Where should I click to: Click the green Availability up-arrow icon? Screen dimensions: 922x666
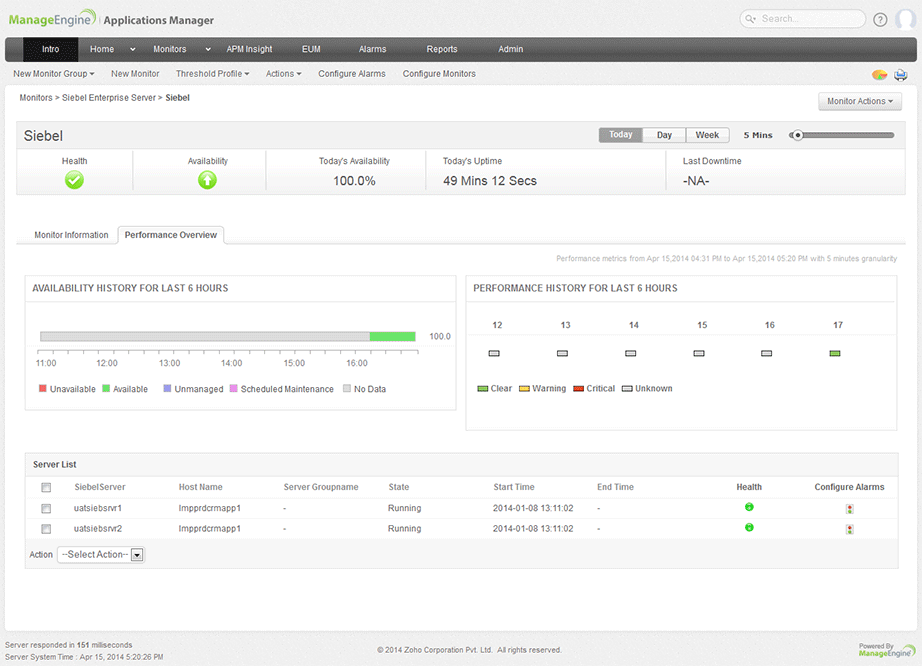[x=207, y=180]
